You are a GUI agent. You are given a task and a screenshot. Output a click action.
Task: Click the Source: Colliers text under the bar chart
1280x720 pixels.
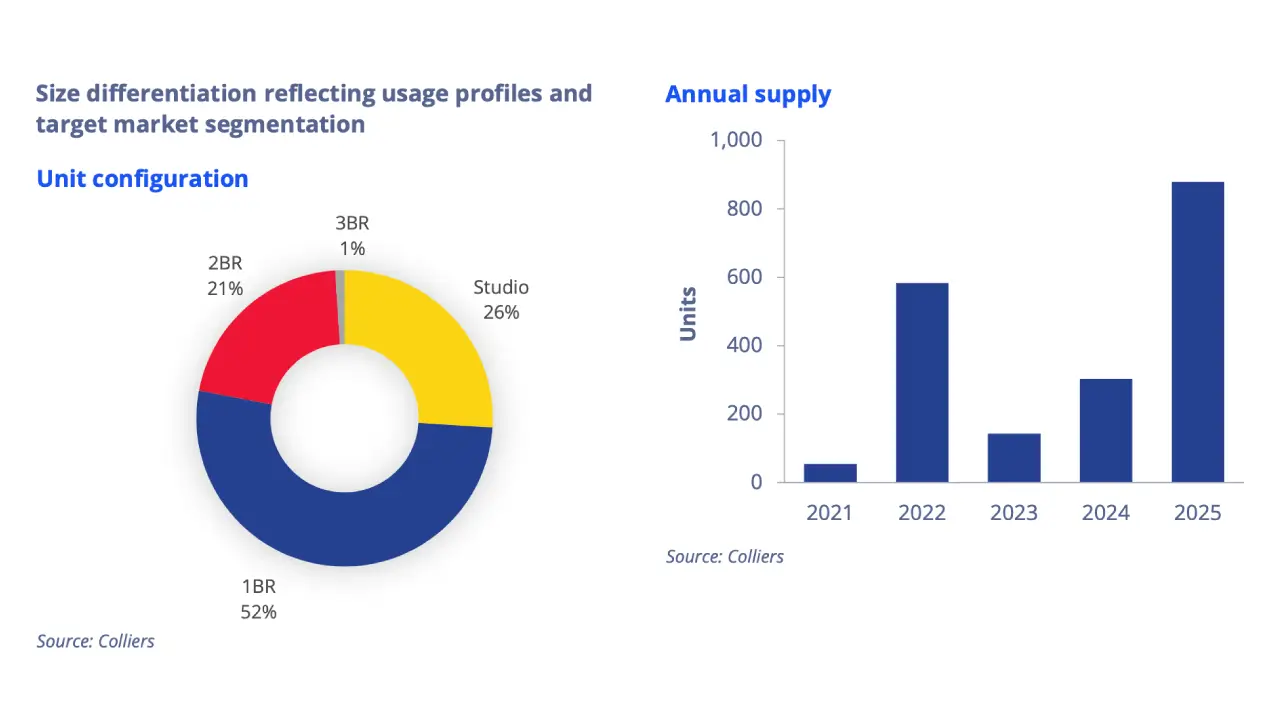pyautogui.click(x=725, y=556)
